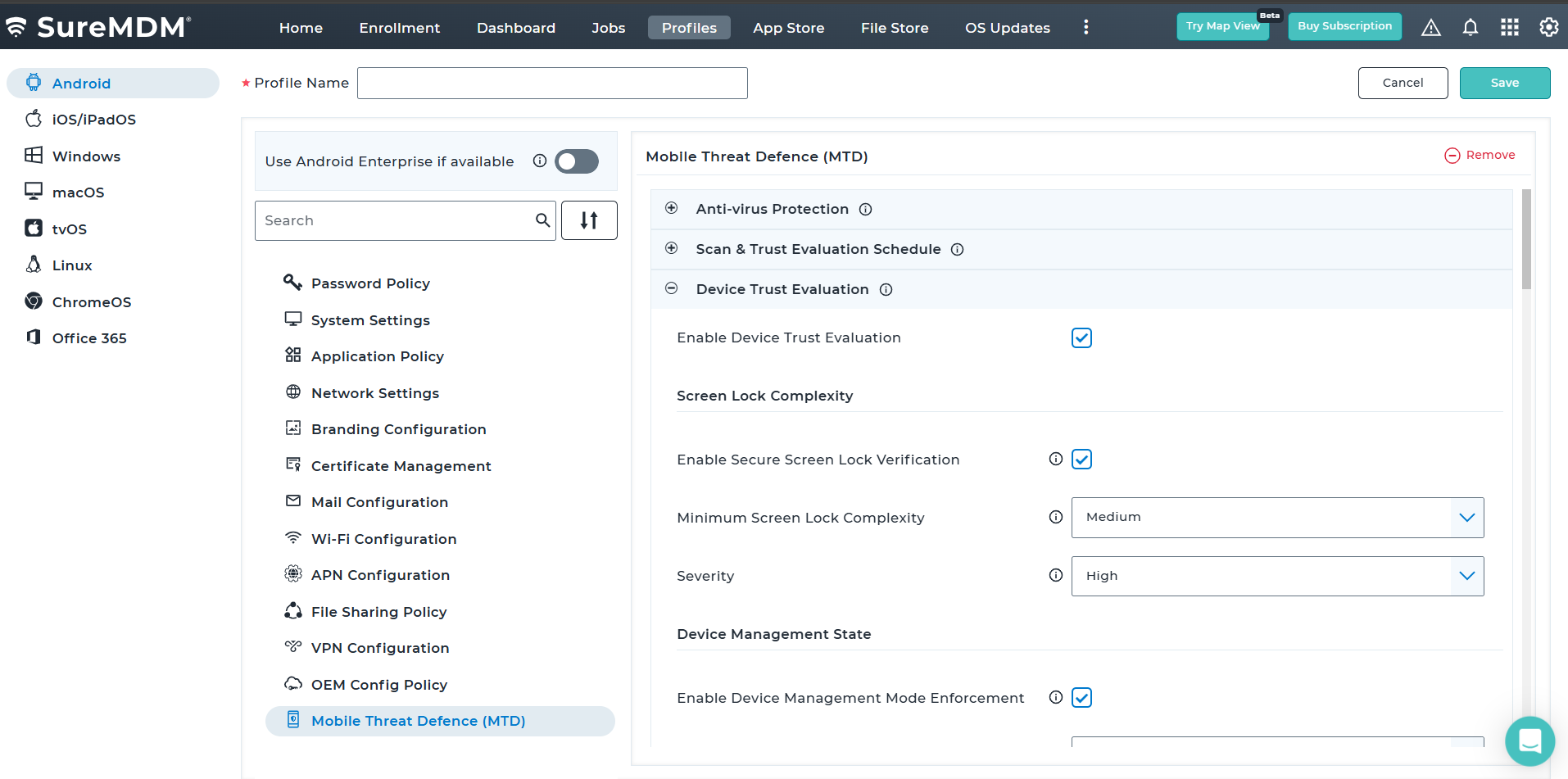Open the Severity dropdown
This screenshot has height=779, width=1568.
[x=1276, y=576]
